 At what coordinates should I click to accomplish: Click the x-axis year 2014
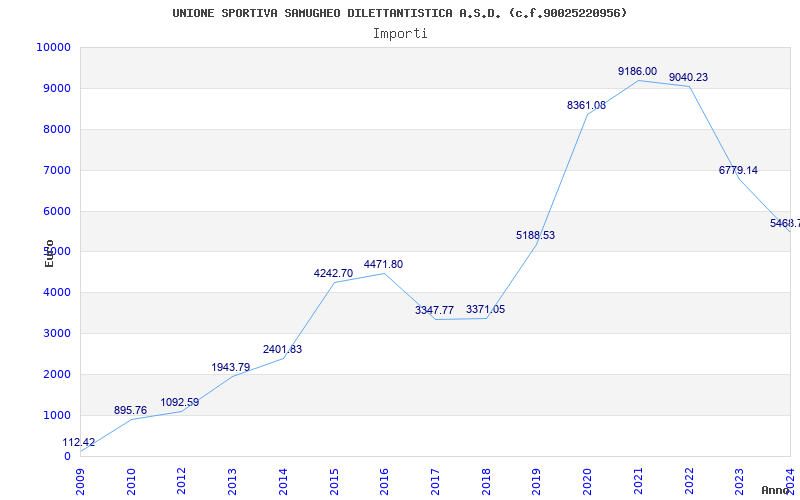coord(283,481)
